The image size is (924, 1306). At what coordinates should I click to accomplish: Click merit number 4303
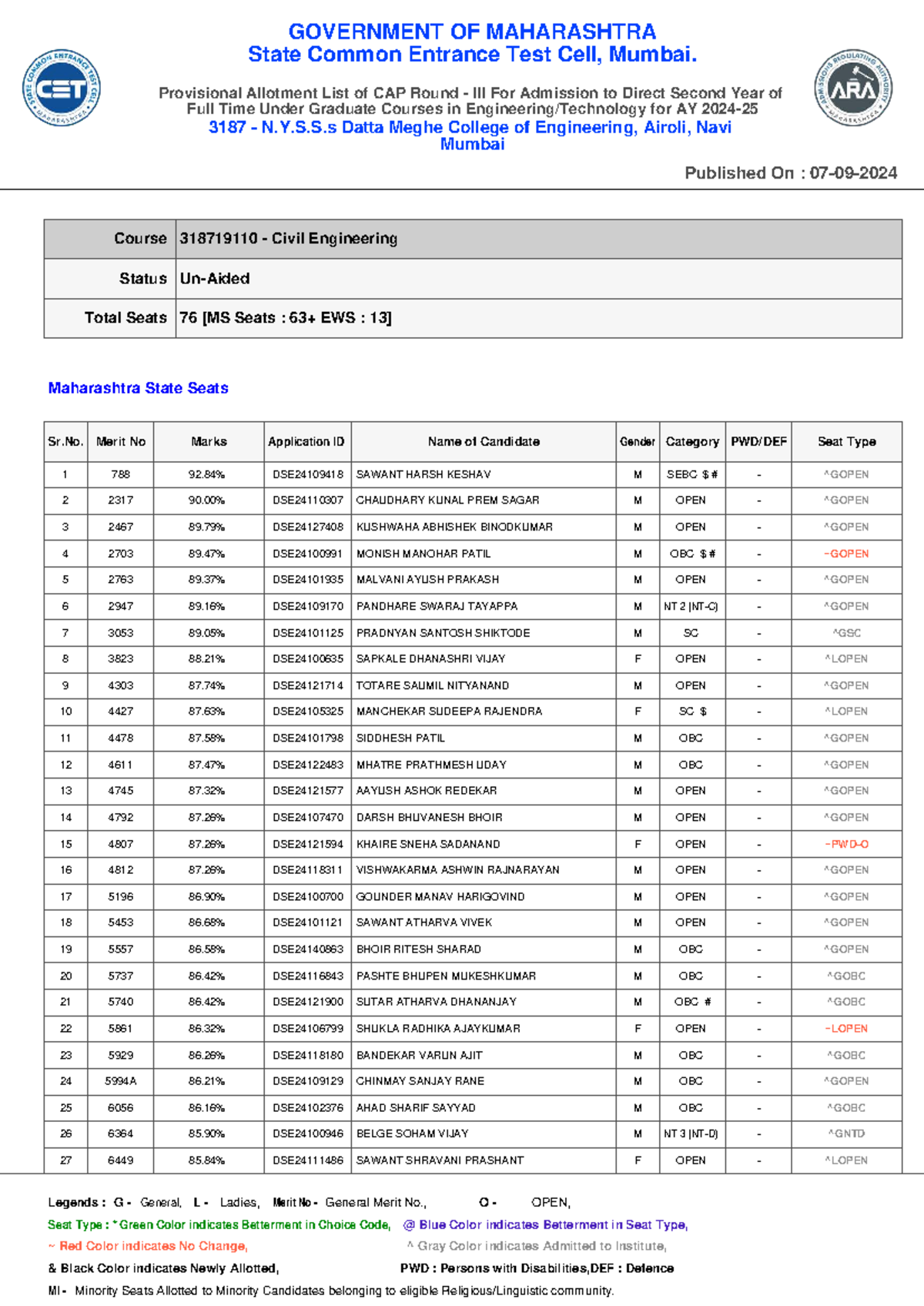[x=121, y=685]
